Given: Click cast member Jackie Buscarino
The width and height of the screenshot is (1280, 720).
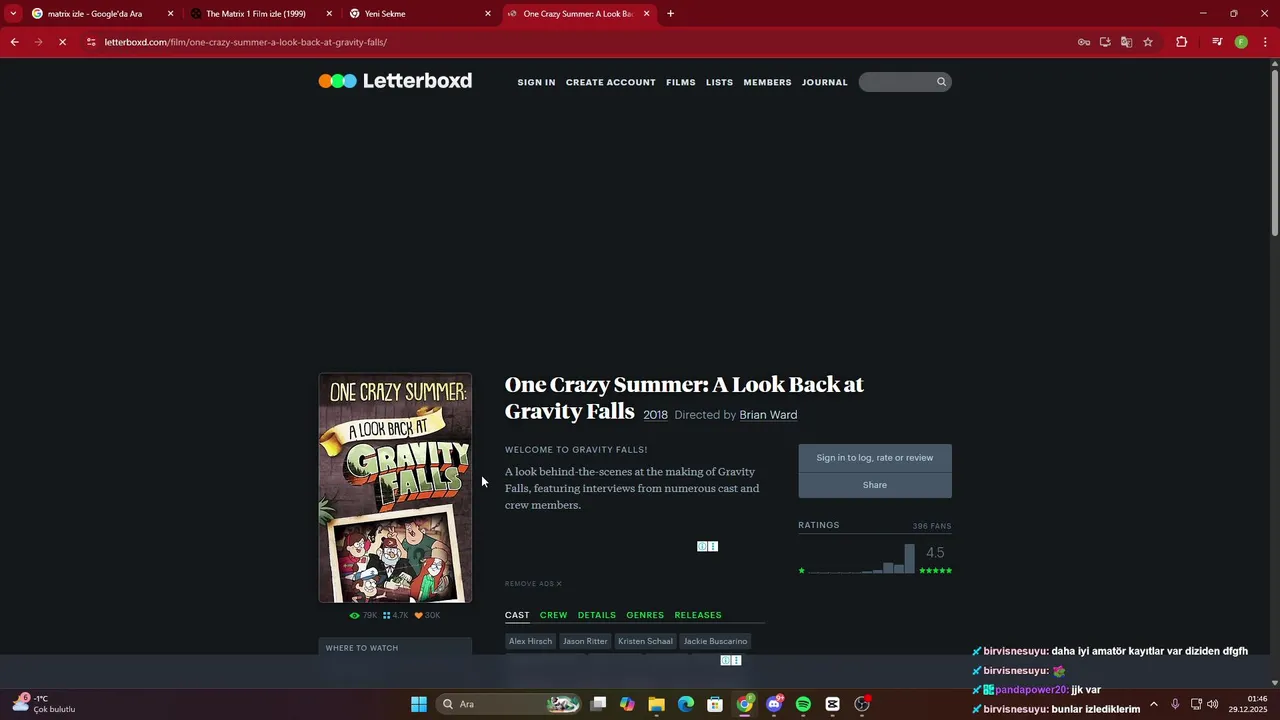Looking at the screenshot, I should pos(715,641).
